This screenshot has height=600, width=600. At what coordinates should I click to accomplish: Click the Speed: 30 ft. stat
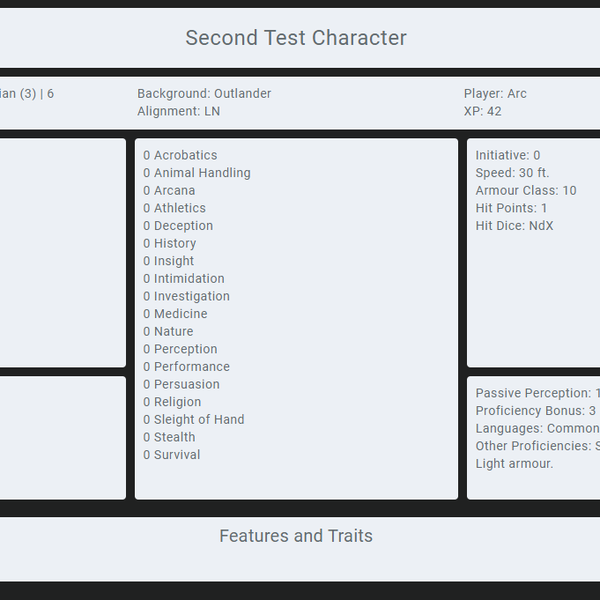coord(512,173)
